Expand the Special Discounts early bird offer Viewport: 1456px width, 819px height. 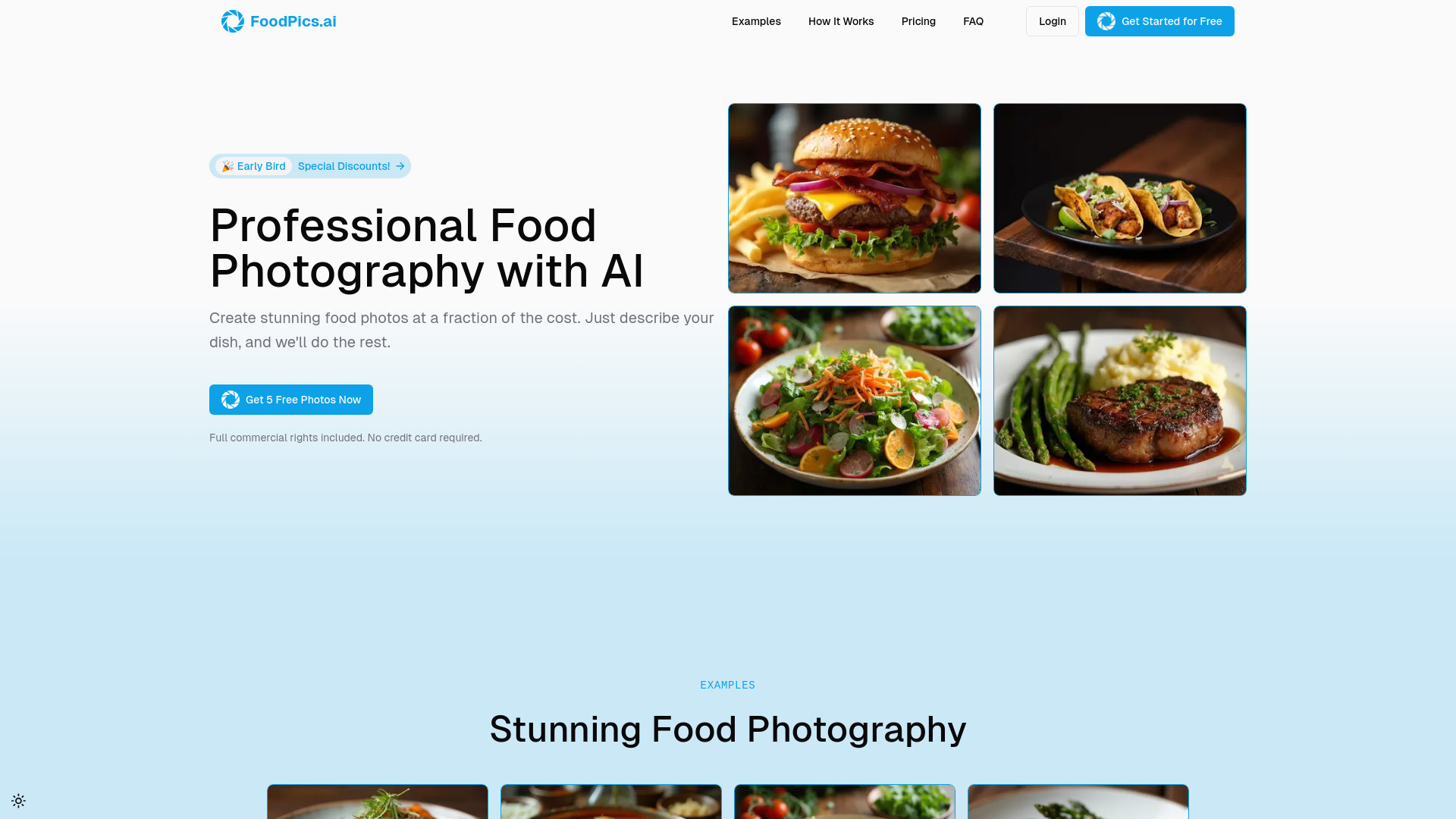351,166
